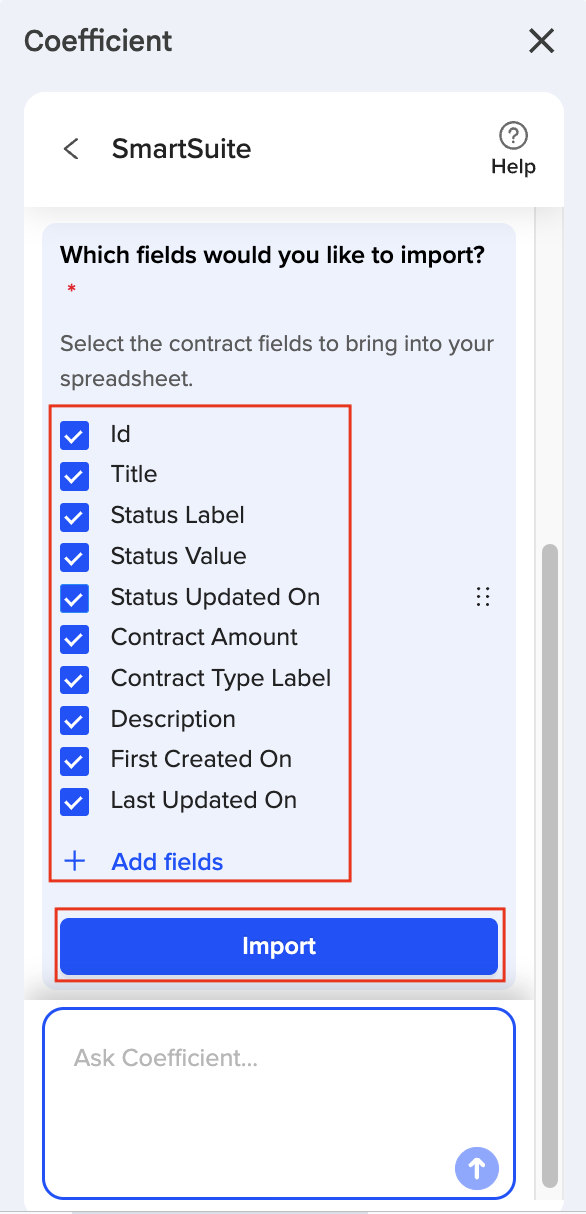Click the plus icon next to Add fields

point(75,861)
